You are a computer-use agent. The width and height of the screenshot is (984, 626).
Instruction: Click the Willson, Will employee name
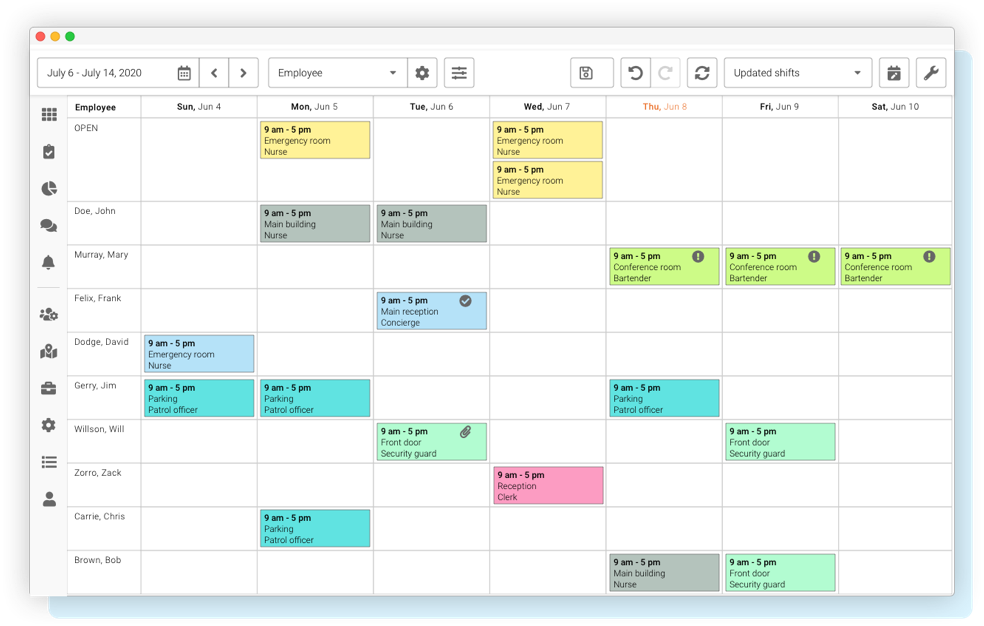pos(99,429)
